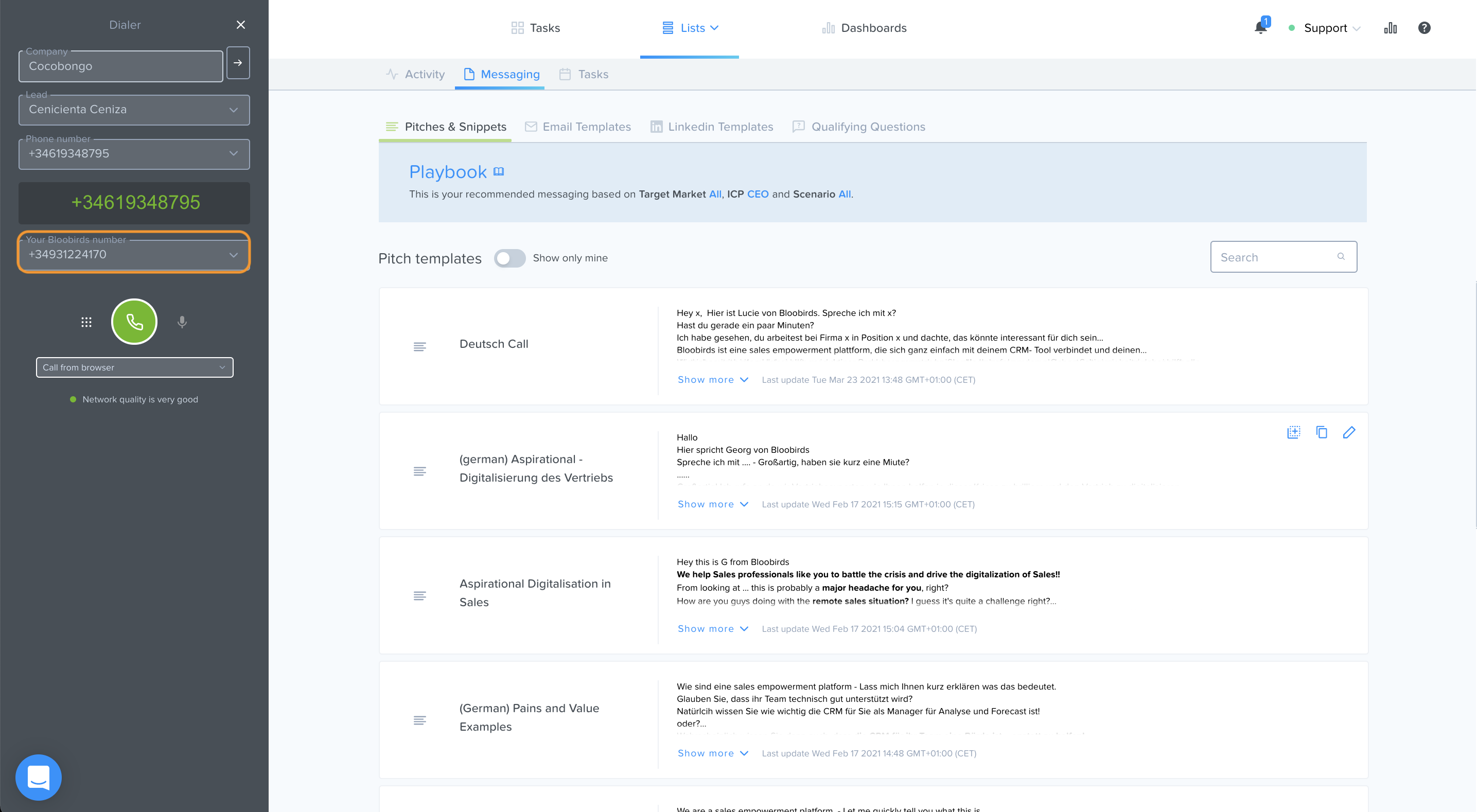Screen dimensions: 1477x812
Task: Open company page via arrow button
Action: tap(238, 62)
